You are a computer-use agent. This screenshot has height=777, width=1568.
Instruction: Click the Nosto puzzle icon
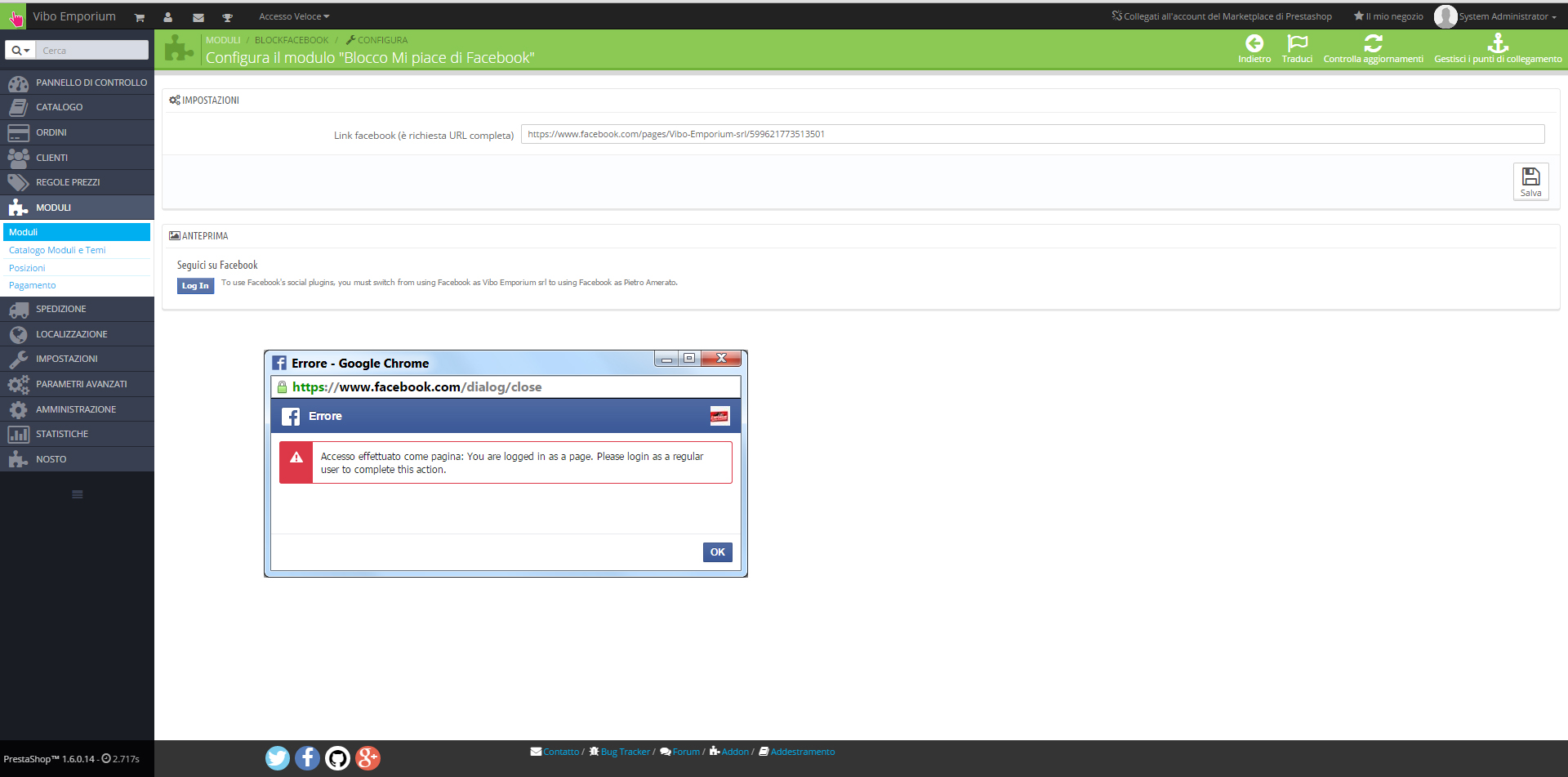click(18, 459)
